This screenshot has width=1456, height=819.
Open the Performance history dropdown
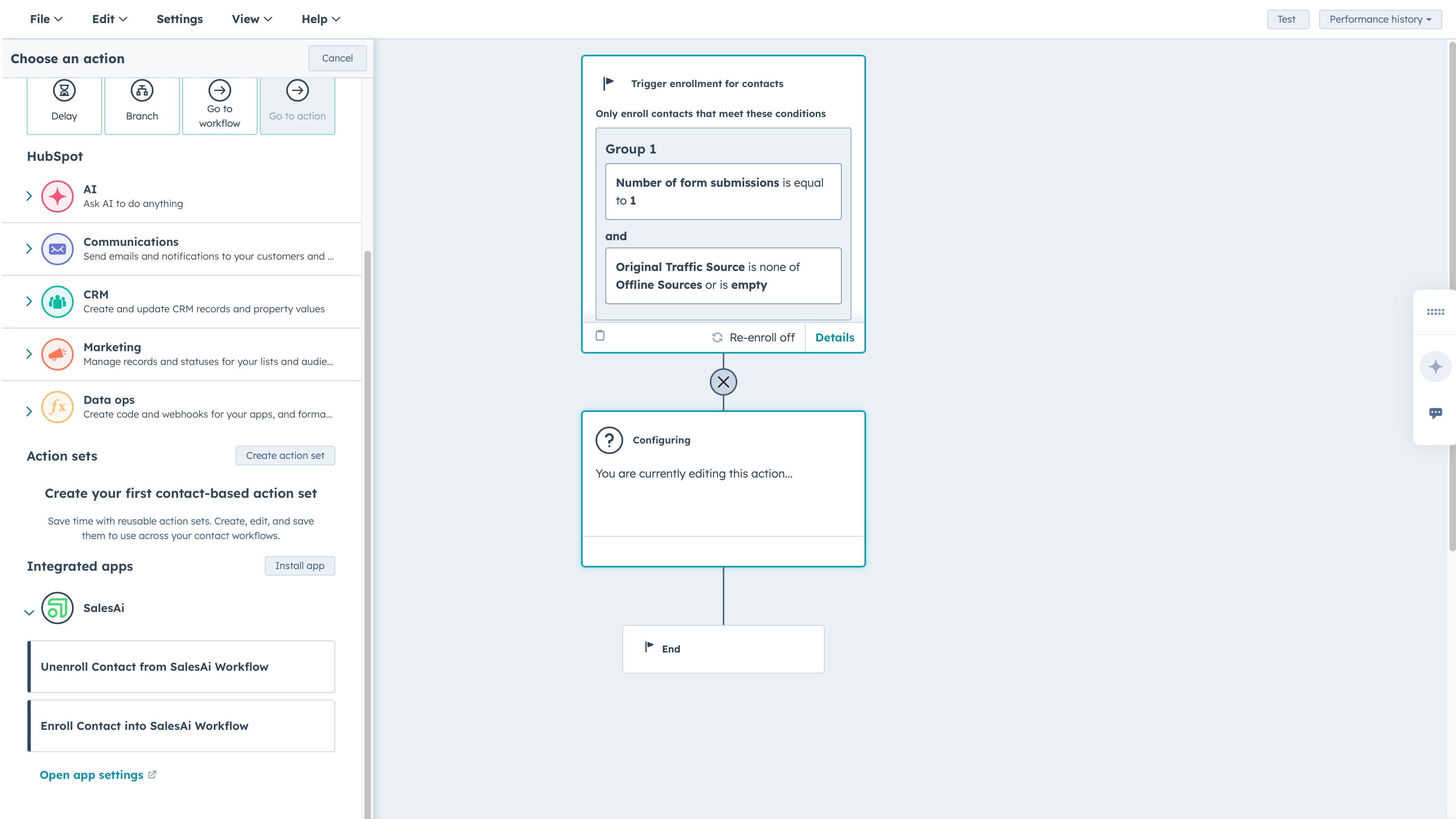[1380, 19]
